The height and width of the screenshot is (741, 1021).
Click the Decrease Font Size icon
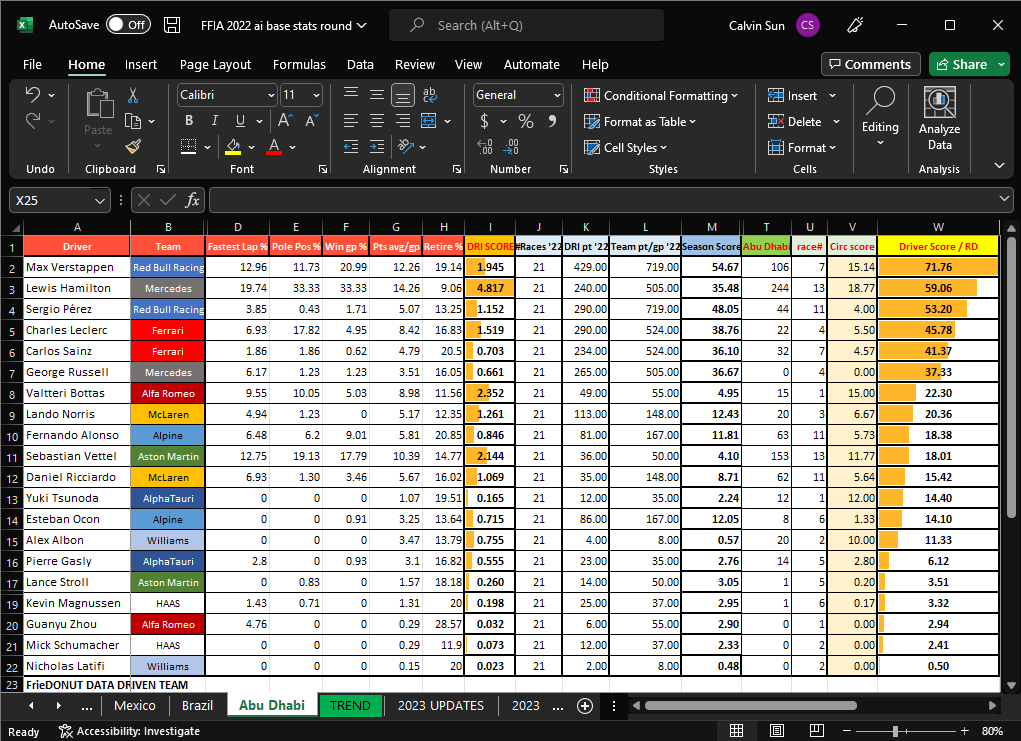(x=311, y=120)
